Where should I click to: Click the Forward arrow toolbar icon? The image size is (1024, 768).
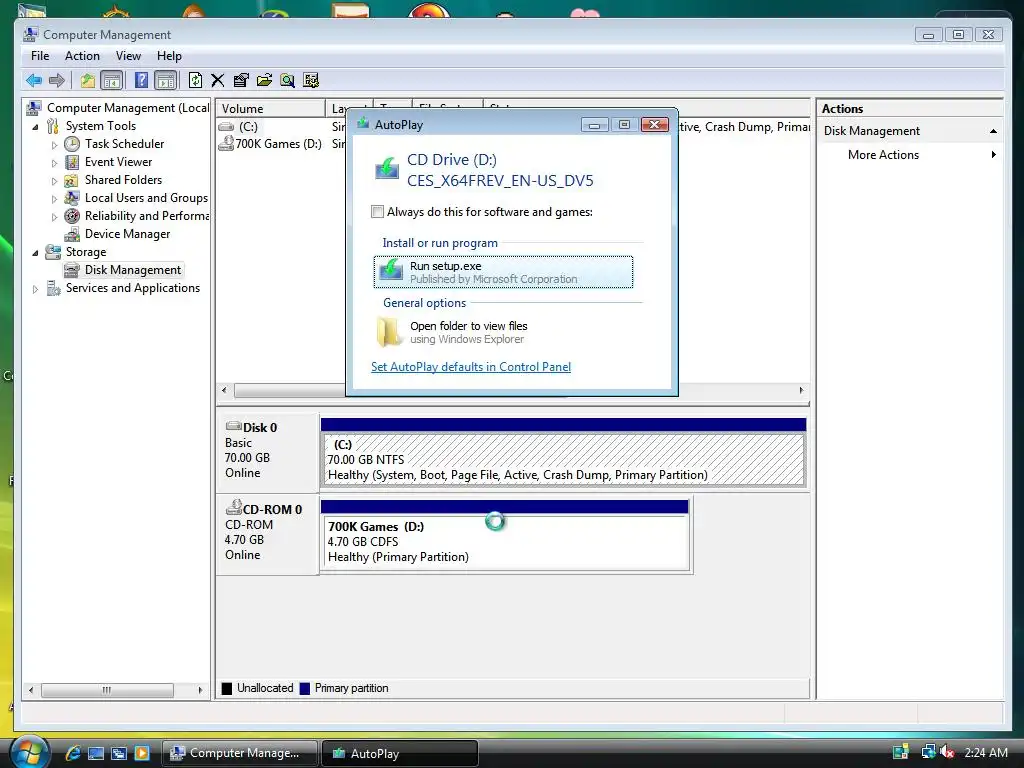57,80
